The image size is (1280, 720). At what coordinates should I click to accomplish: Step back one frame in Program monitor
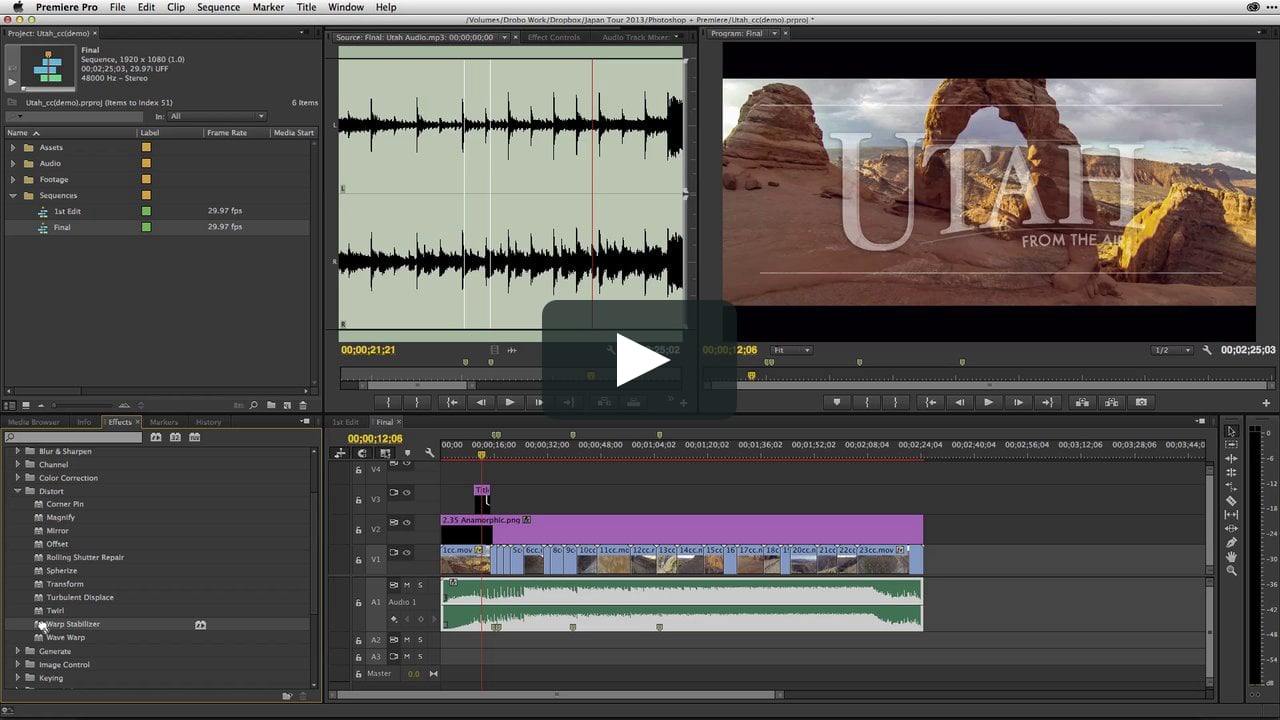(960, 402)
